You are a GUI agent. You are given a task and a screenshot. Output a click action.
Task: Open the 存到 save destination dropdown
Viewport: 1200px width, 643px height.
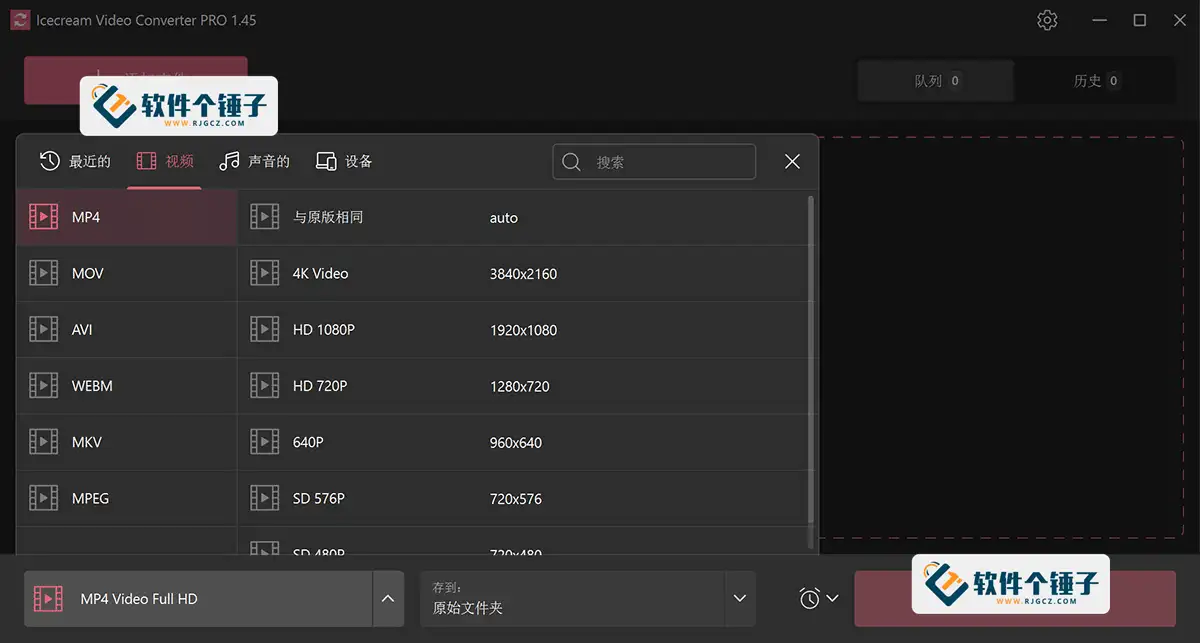point(739,597)
